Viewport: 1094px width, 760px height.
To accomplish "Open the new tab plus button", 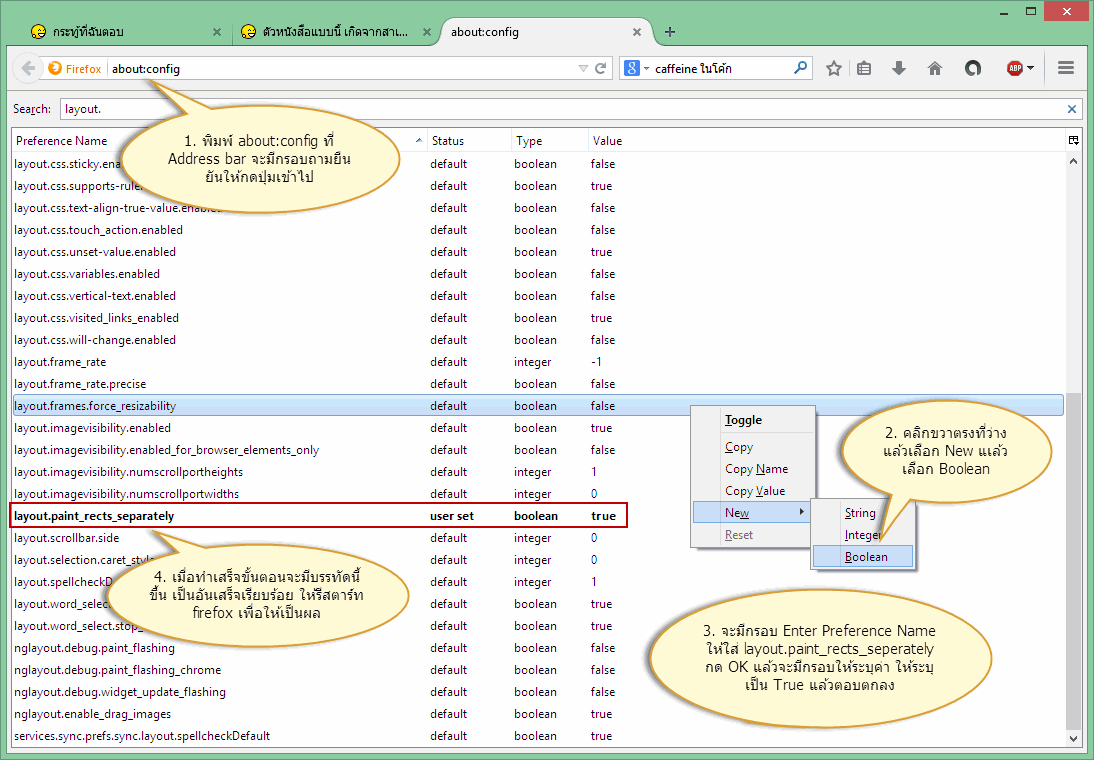I will click(670, 32).
